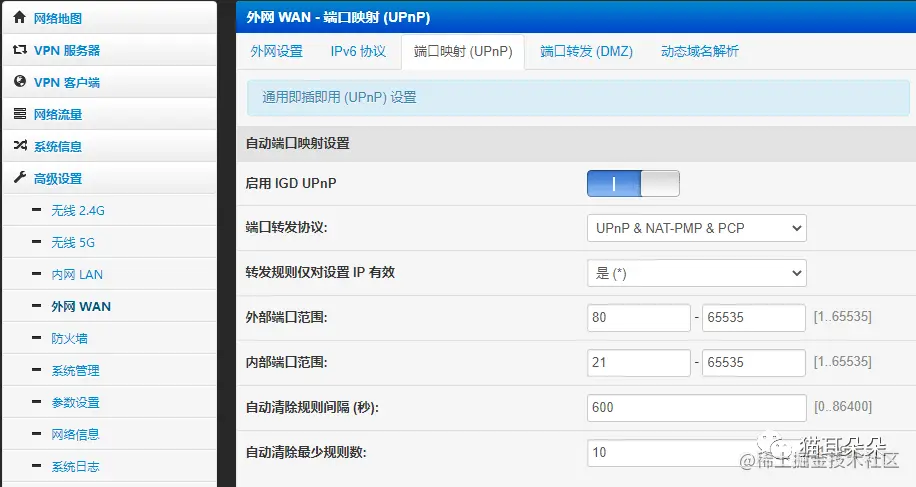Viewport: 916px width, 487px height.
Task: Select 外网 WAN submenu item
Action: [81, 307]
